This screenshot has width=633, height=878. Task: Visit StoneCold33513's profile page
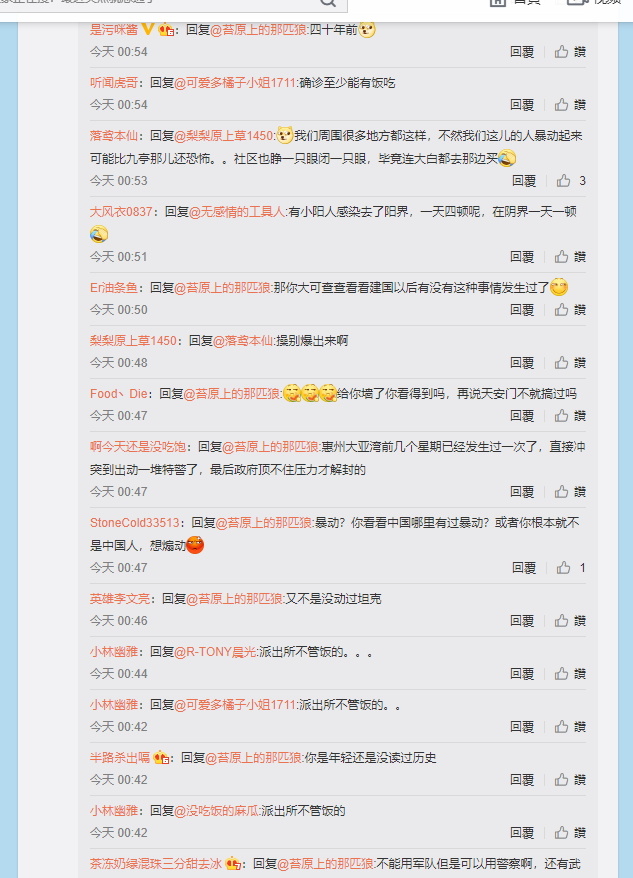click(x=134, y=522)
